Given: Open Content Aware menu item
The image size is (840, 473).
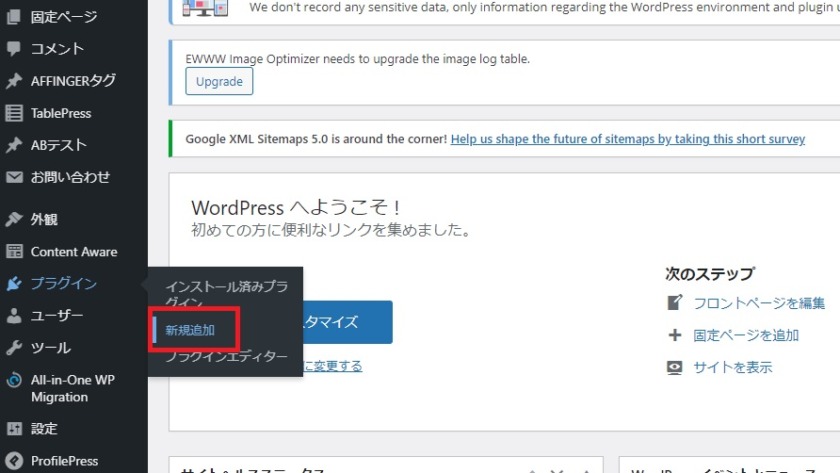Looking at the screenshot, I should pos(74,251).
